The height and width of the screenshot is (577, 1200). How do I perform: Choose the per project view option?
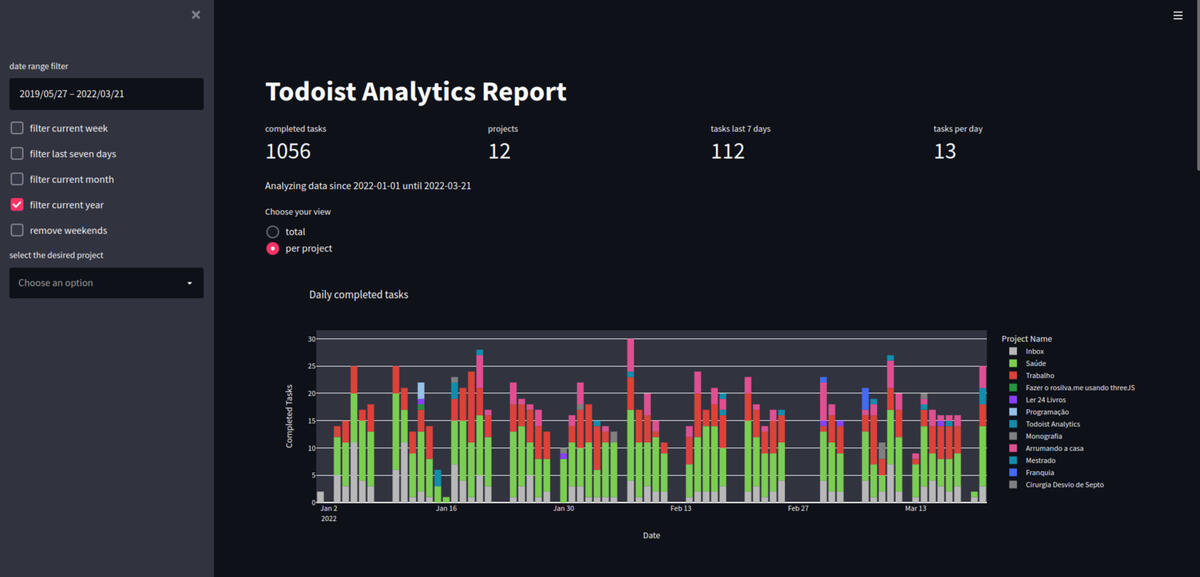[x=272, y=248]
